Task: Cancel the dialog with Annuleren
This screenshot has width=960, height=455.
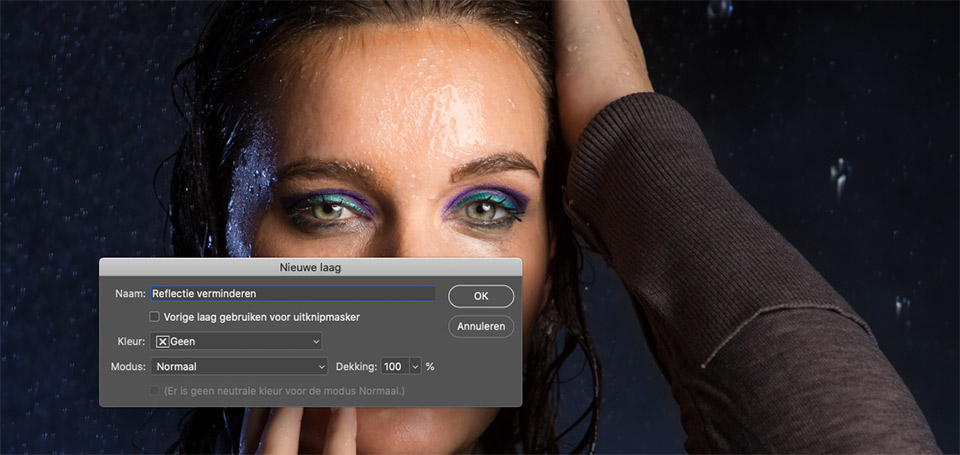Action: [x=481, y=326]
